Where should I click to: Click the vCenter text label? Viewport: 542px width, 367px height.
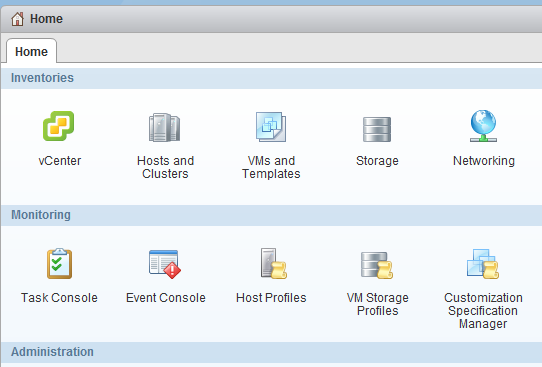(59, 161)
